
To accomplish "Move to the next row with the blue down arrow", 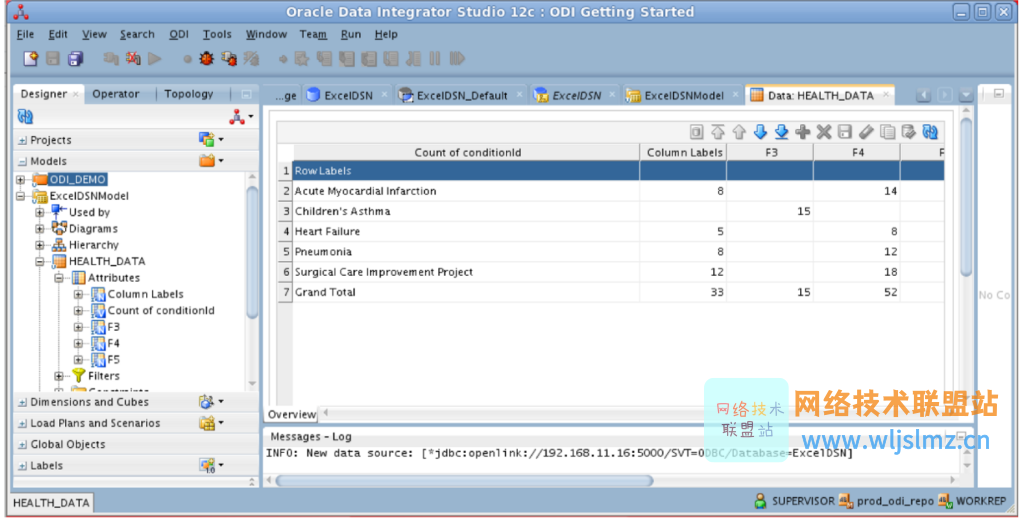I will (760, 132).
